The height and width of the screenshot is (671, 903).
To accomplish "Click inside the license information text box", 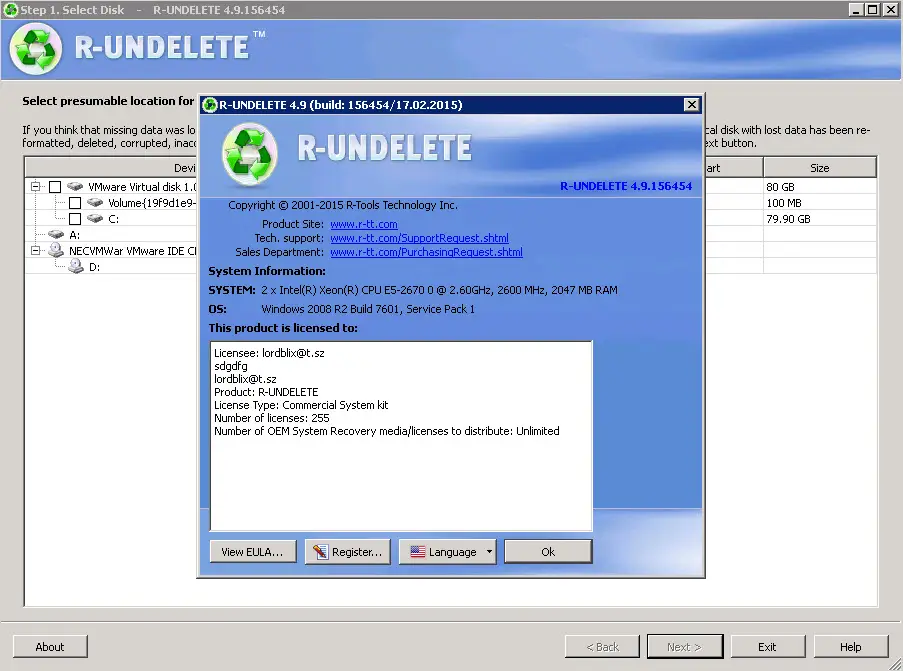I will [x=401, y=436].
